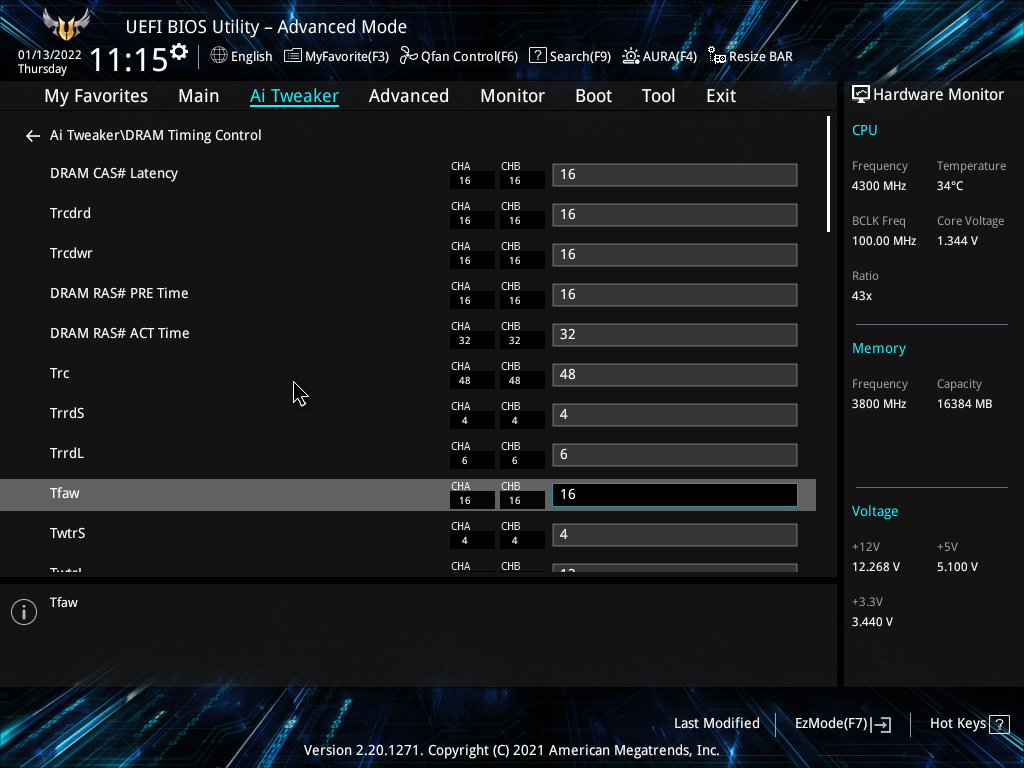Click DRAM RAS# ACT Time value field
The height and width of the screenshot is (768, 1024).
tap(675, 334)
